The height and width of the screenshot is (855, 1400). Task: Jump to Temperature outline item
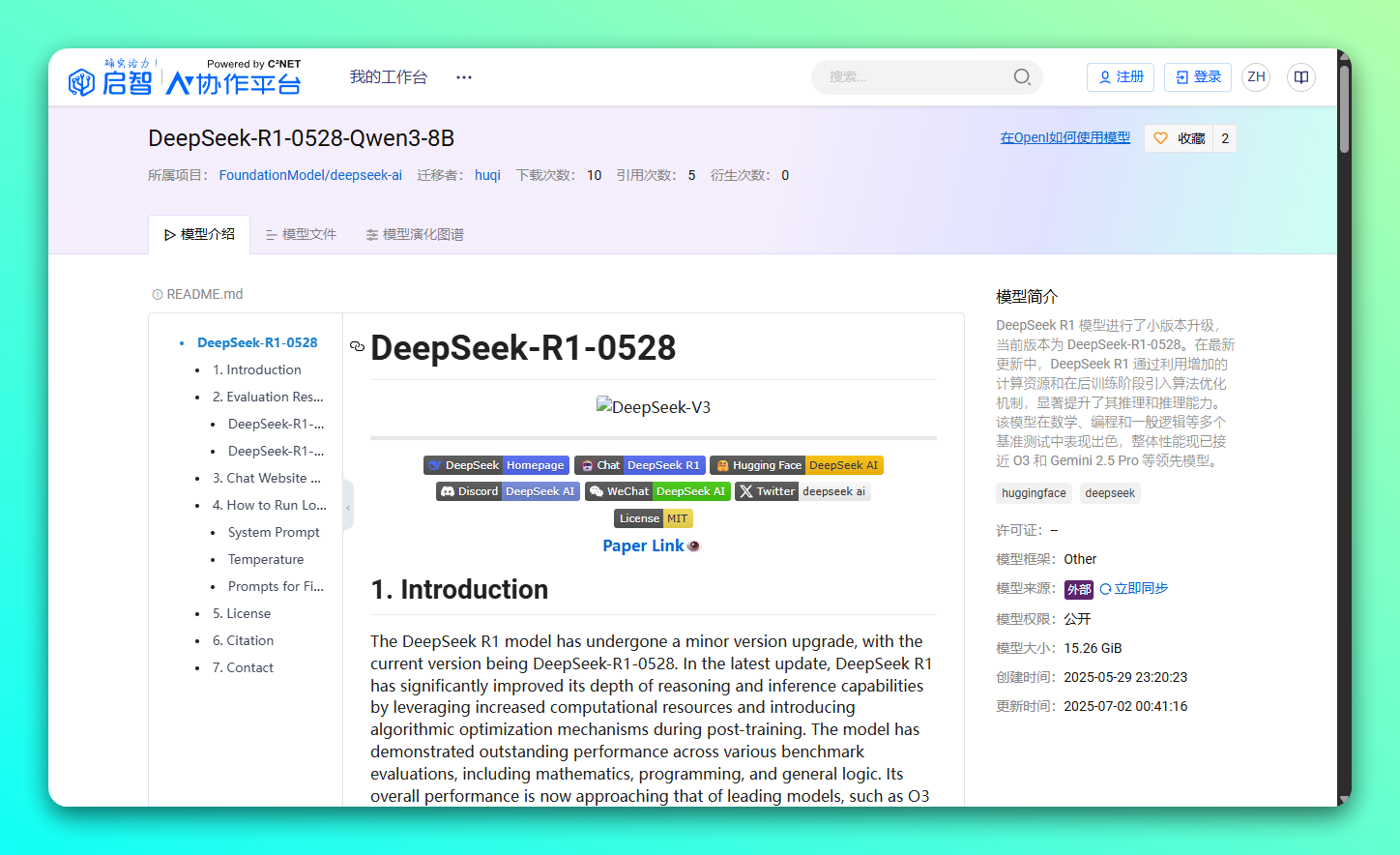pyautogui.click(x=266, y=559)
